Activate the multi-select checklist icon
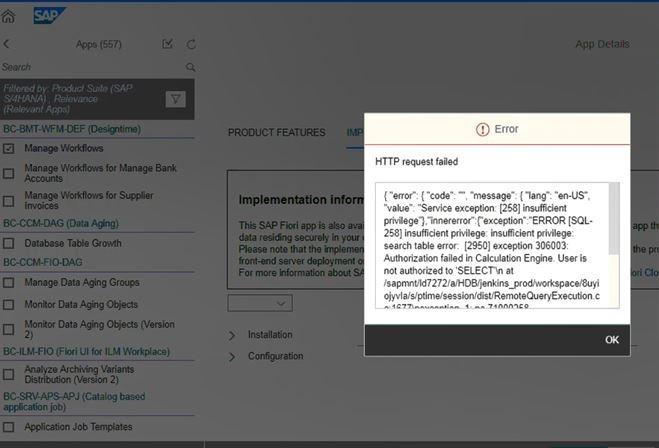The height and width of the screenshot is (448, 659). (x=168, y=44)
